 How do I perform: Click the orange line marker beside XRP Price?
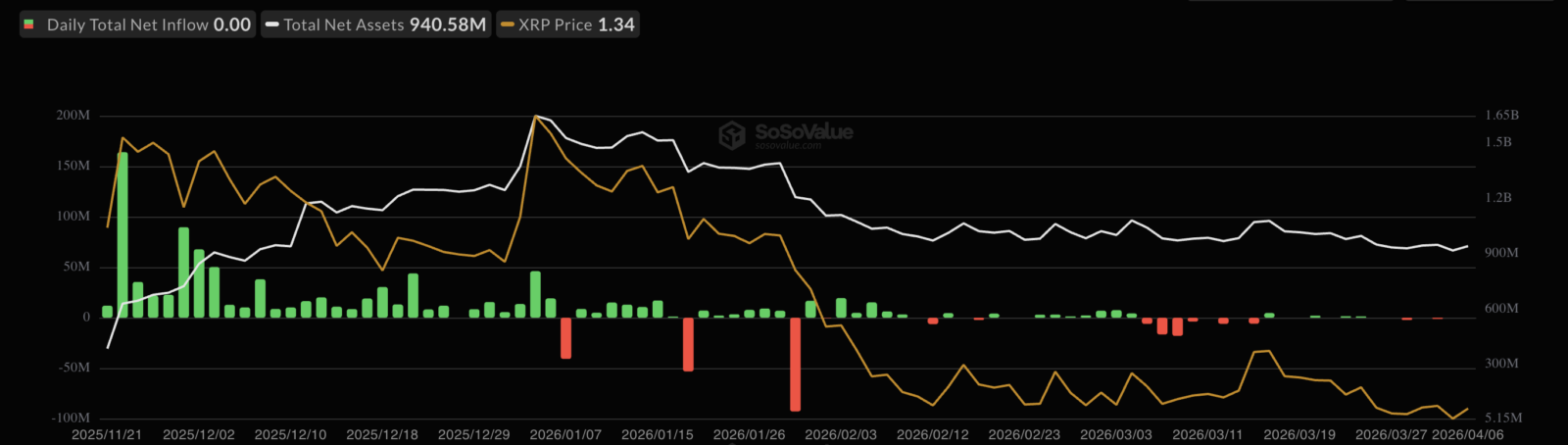[508, 25]
